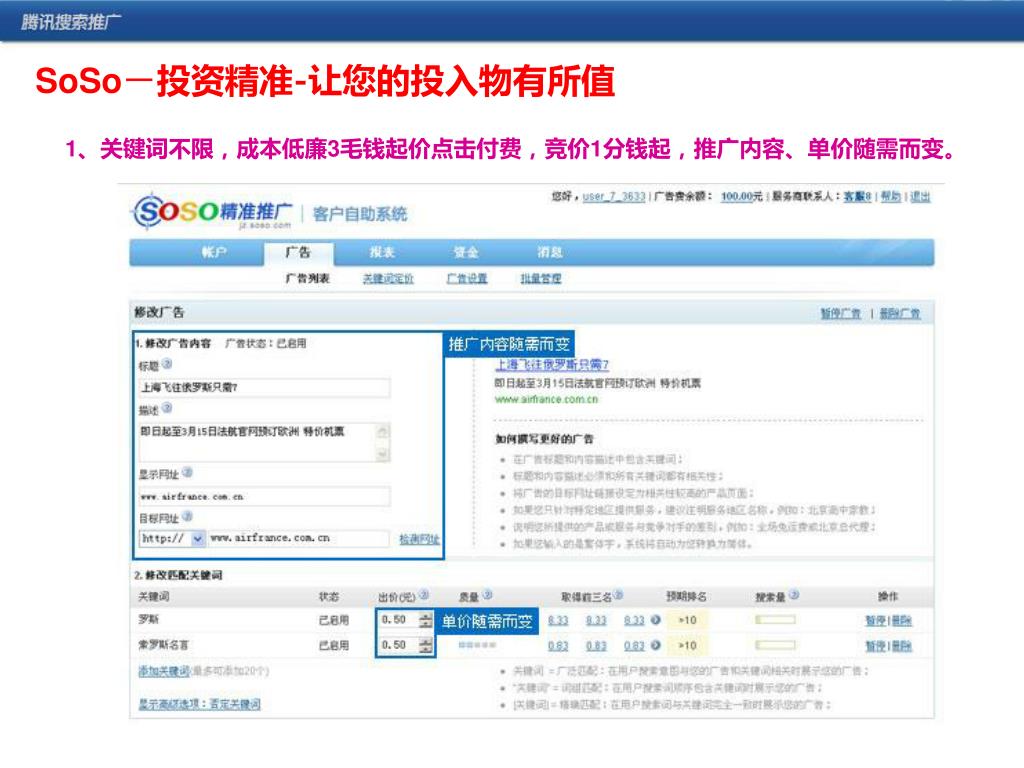Open help icon next to 描述

[x=167, y=408]
